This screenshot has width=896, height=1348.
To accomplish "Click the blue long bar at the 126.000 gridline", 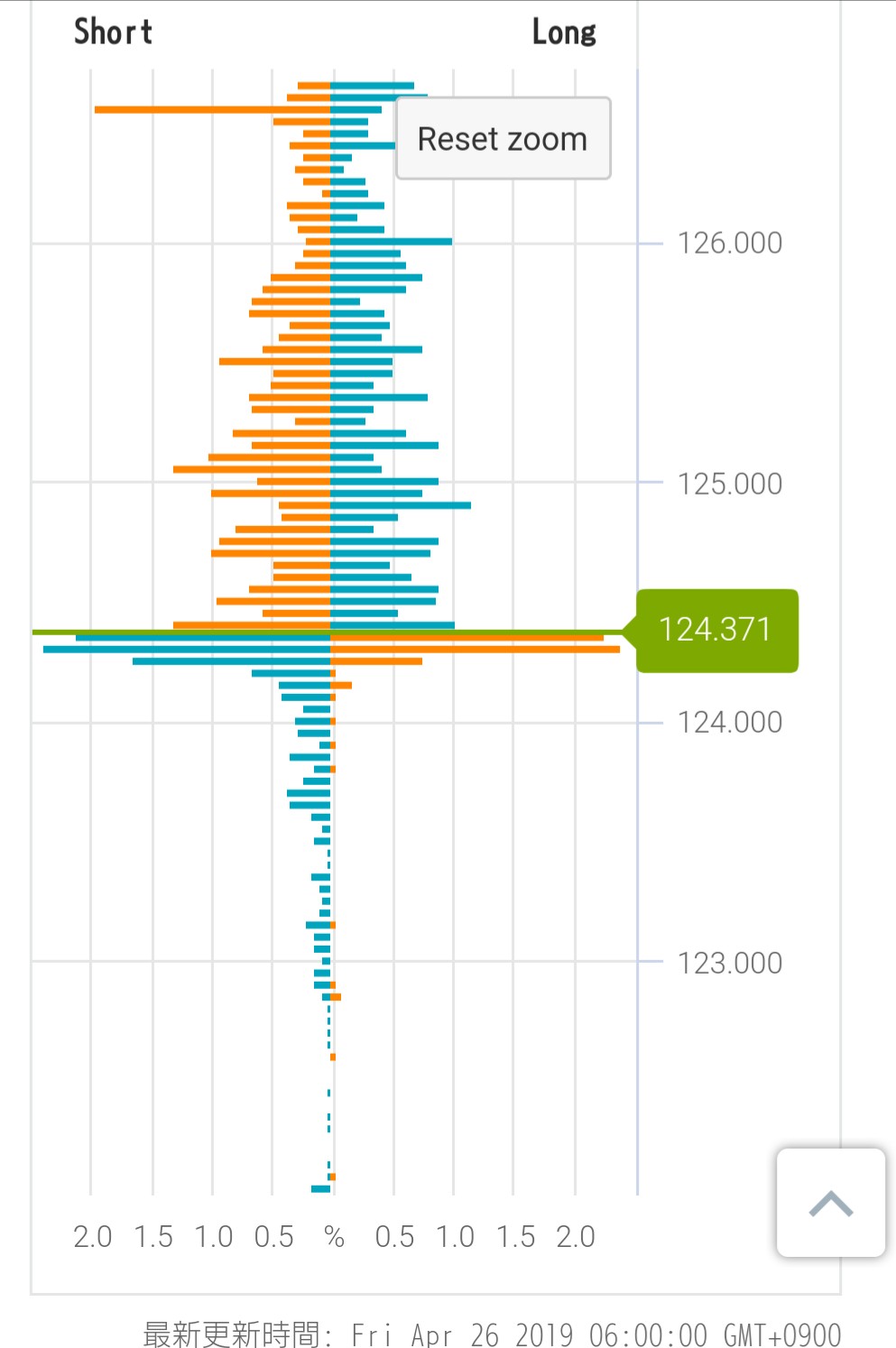I will (391, 242).
